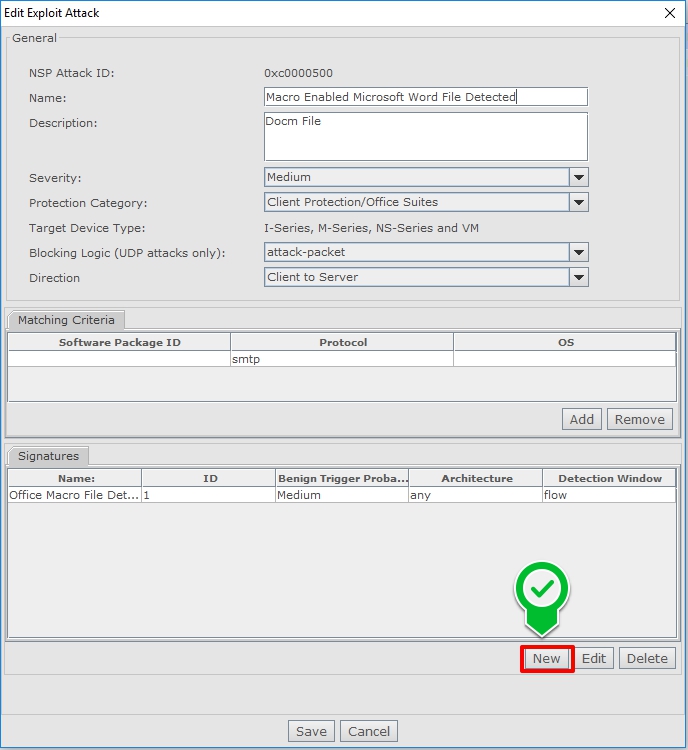Image resolution: width=688 pixels, height=750 pixels.
Task: Click the "any" architecture cell
Action: 476,495
